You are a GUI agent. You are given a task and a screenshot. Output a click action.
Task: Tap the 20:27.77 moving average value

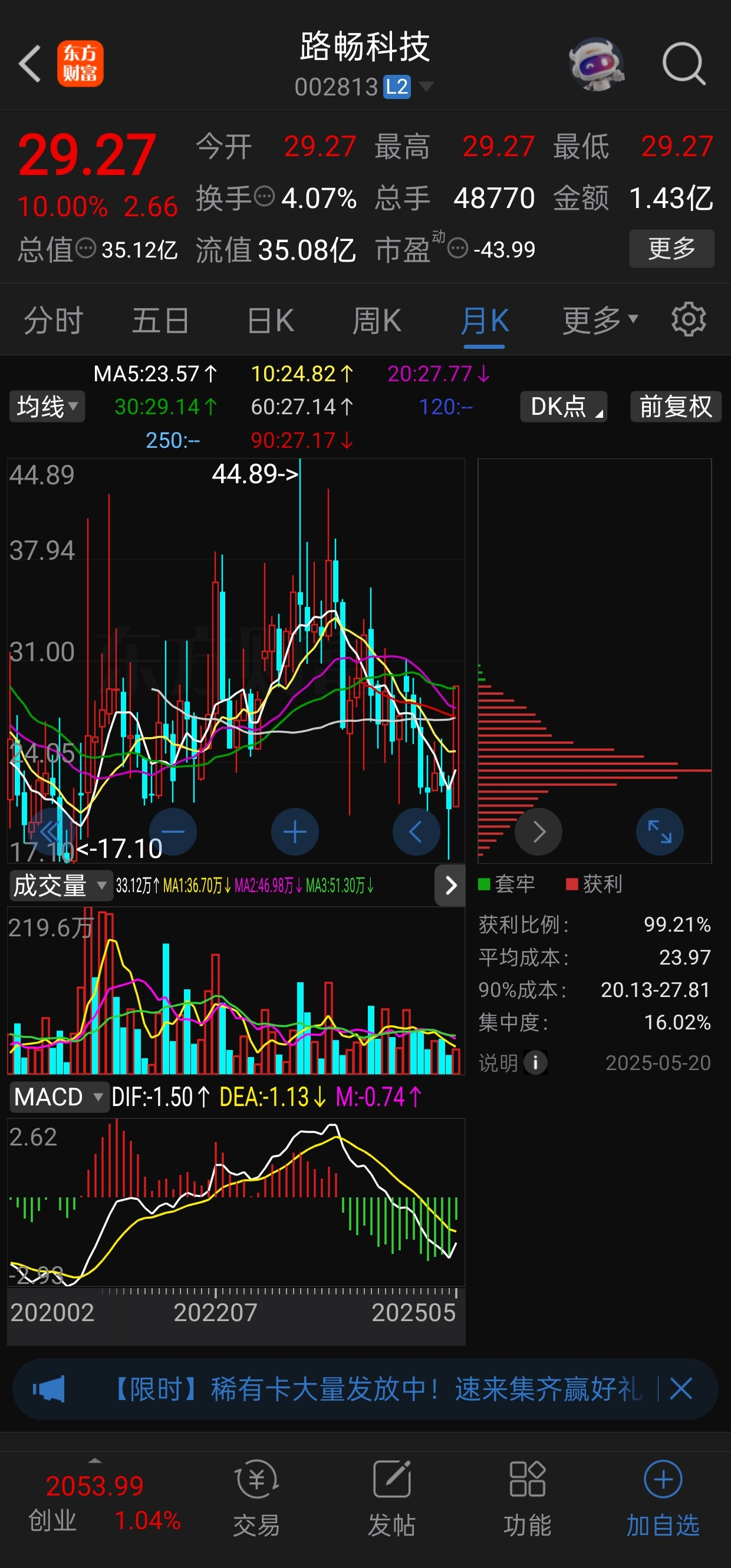[x=439, y=373]
